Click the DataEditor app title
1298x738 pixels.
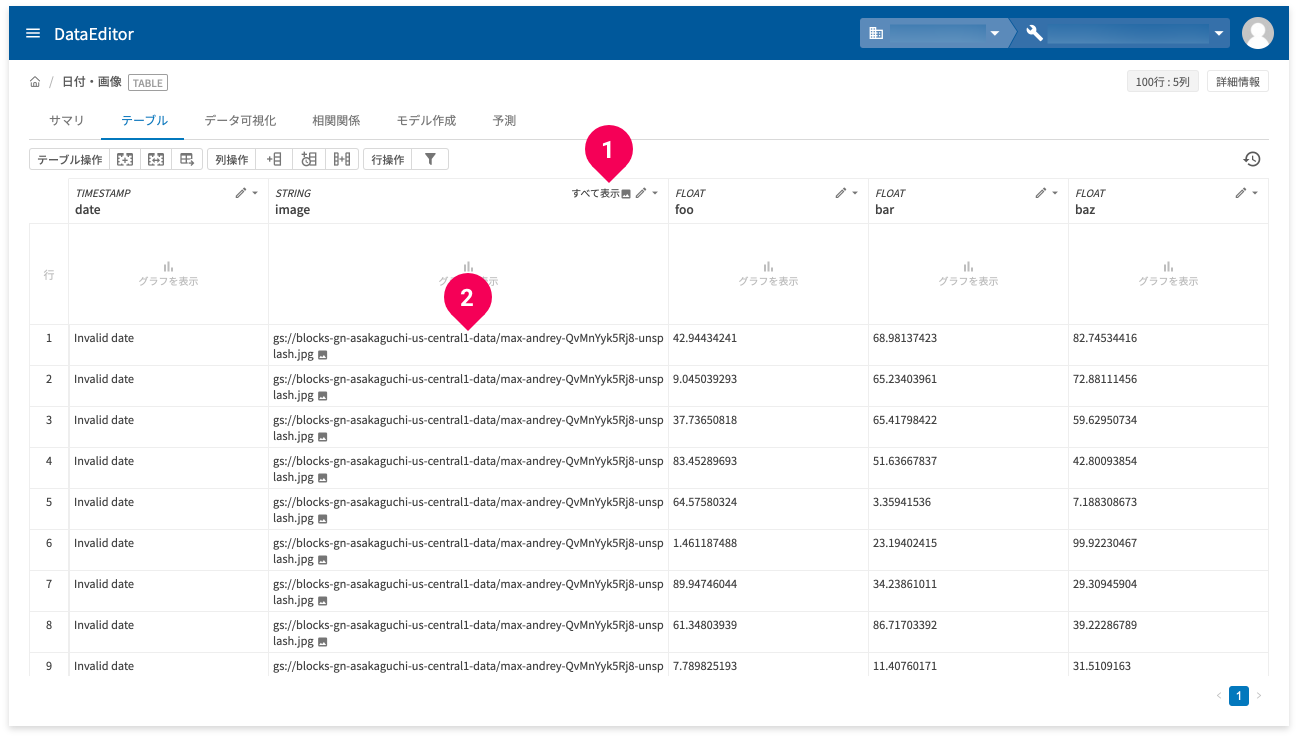point(94,34)
